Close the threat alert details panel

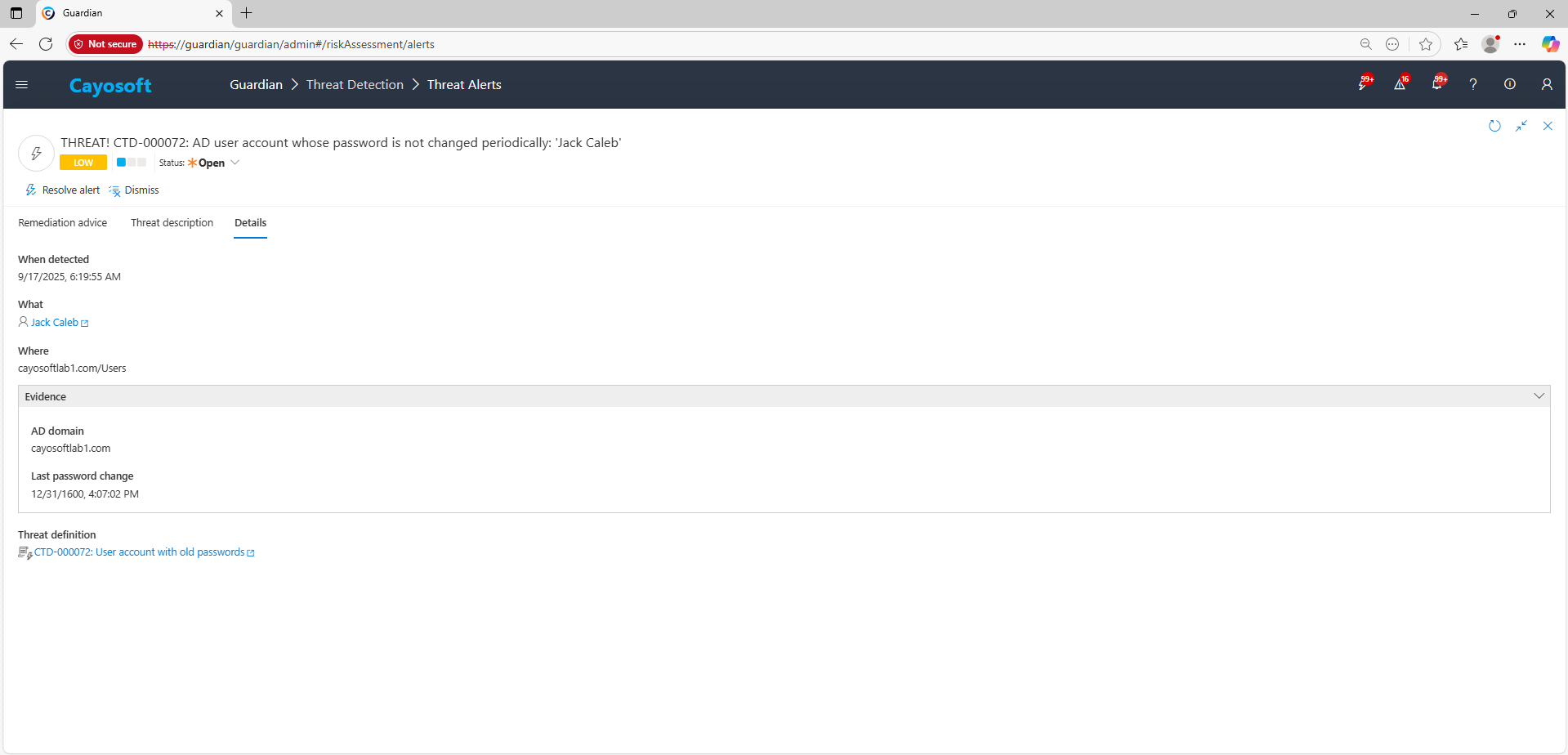[1548, 126]
